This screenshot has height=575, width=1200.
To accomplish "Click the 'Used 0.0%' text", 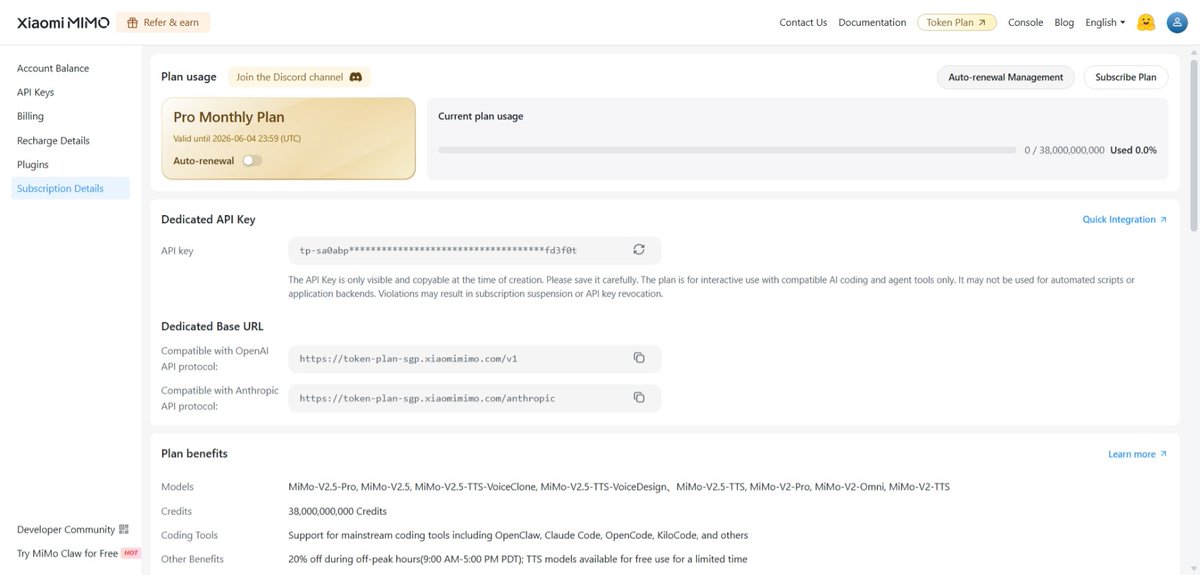I will (1133, 150).
